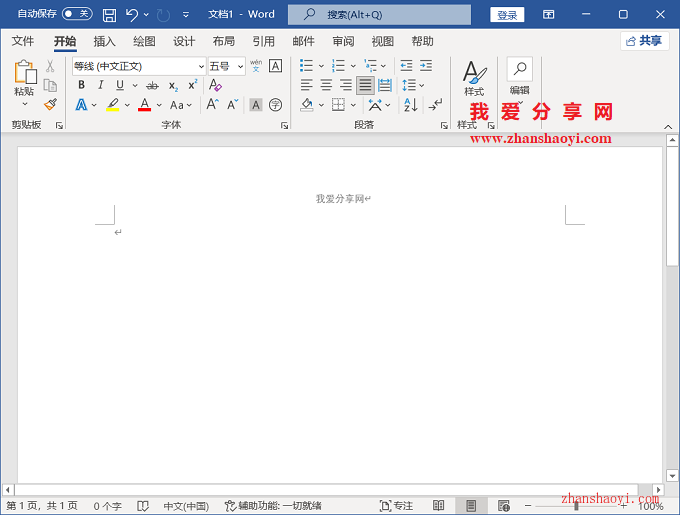Cut the selection with the scissors icon
This screenshot has height=515, width=680.
click(50, 66)
